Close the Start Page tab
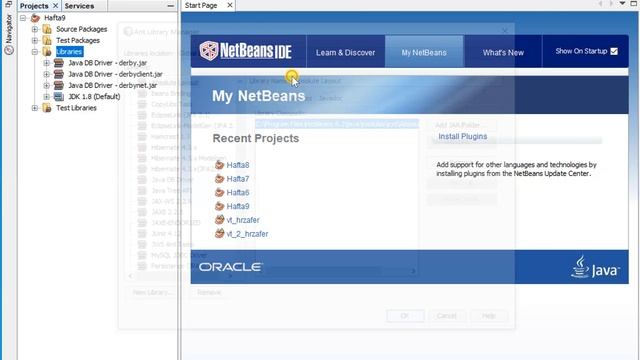The width and height of the screenshot is (640, 360). (230, 5)
